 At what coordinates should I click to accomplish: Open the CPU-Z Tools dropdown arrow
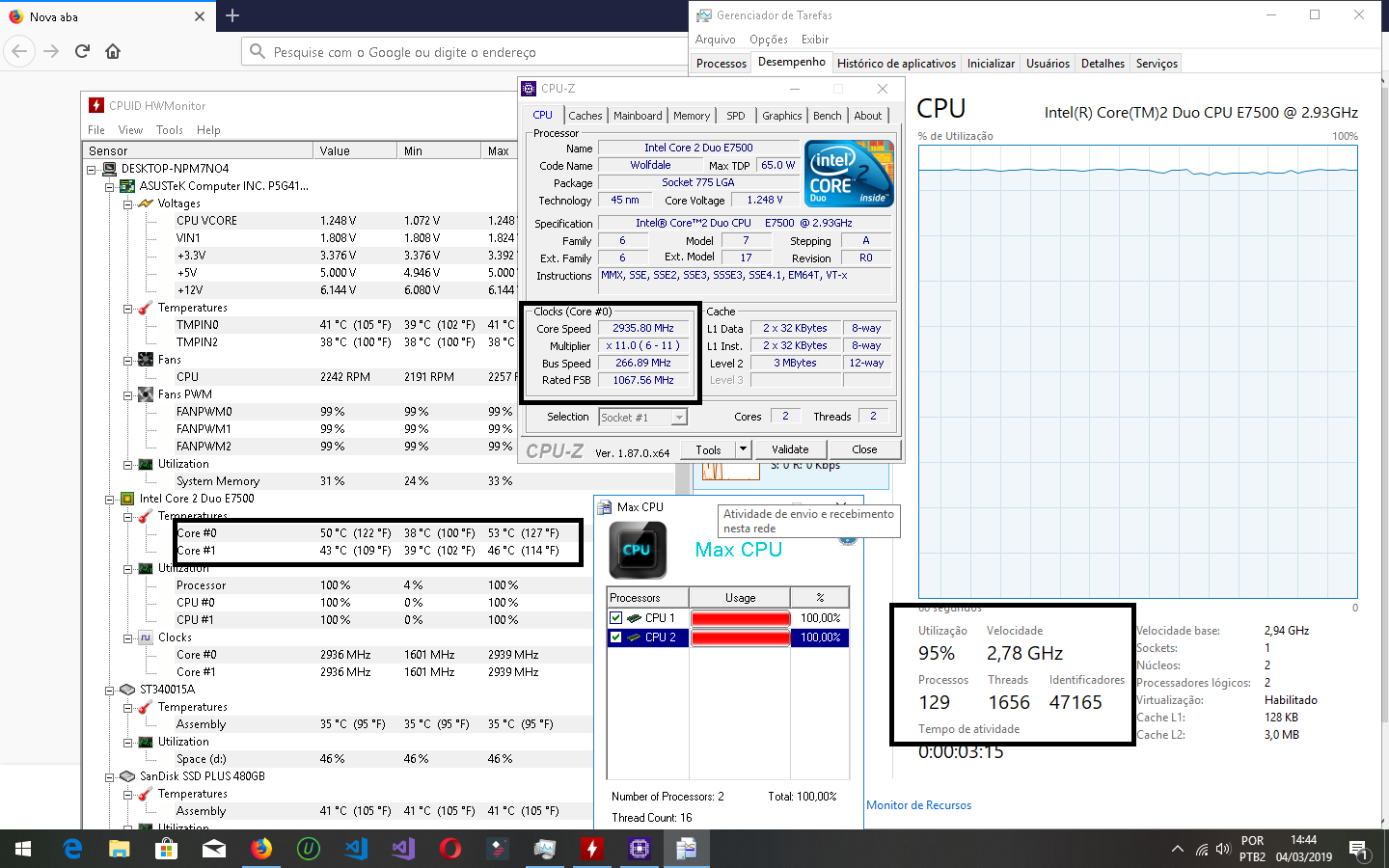(x=743, y=449)
